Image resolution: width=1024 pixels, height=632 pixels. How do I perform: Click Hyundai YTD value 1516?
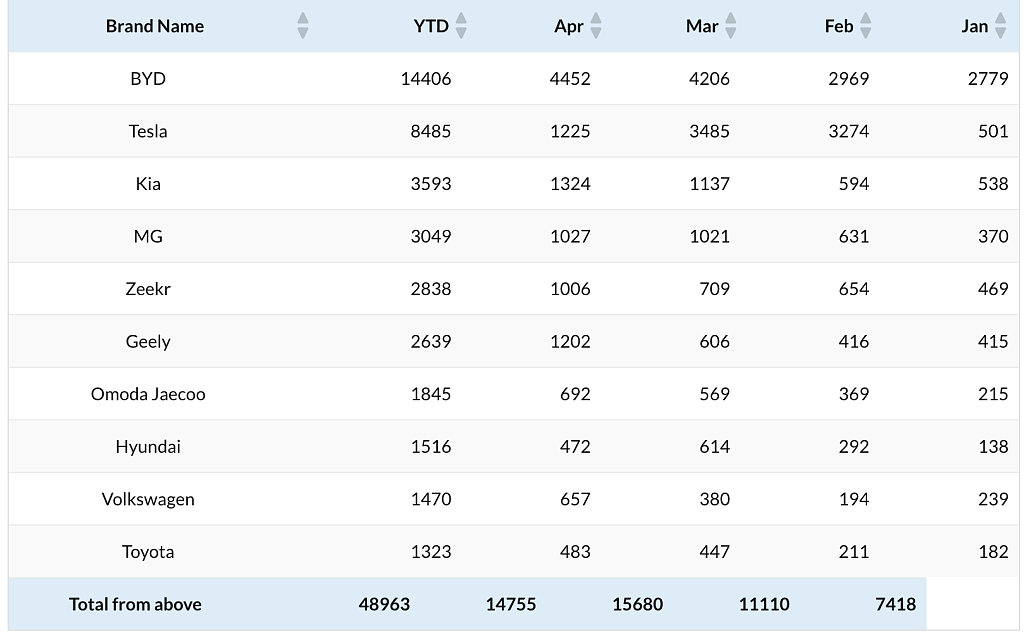[431, 447]
